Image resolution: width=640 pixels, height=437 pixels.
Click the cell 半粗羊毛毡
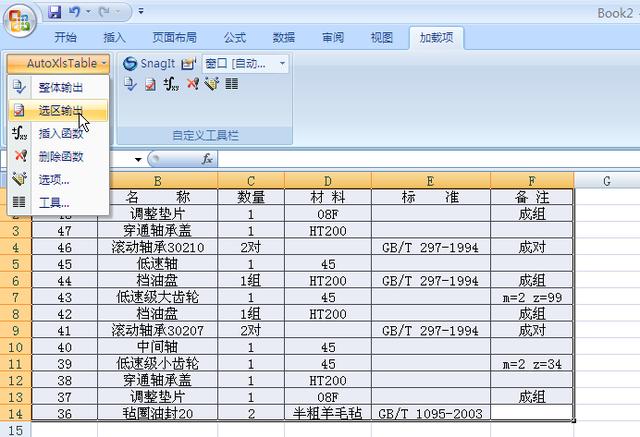pos(328,413)
